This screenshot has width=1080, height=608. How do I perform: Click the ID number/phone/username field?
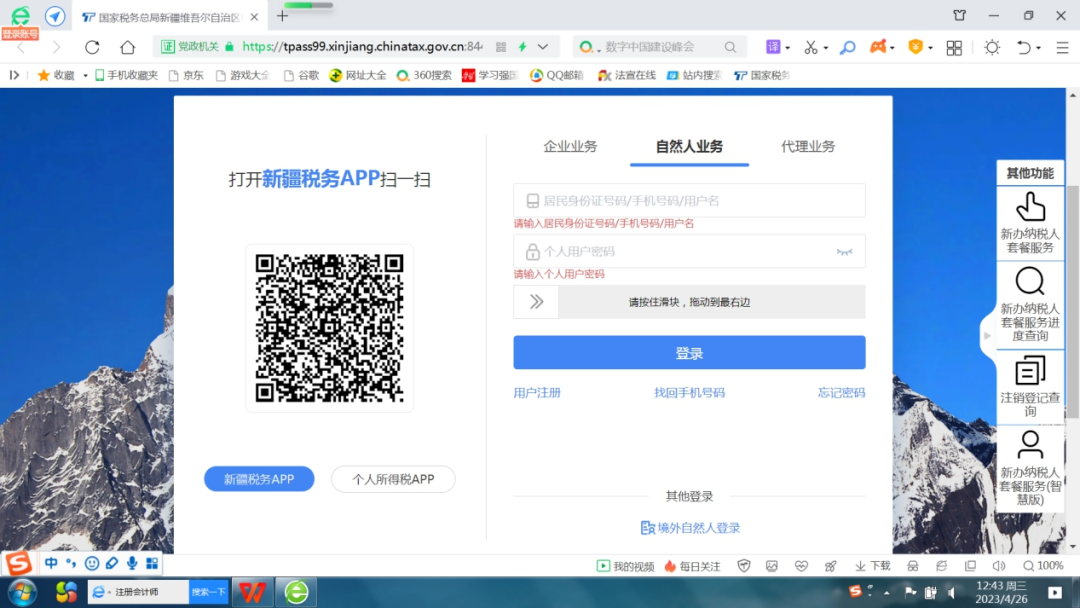click(x=689, y=200)
